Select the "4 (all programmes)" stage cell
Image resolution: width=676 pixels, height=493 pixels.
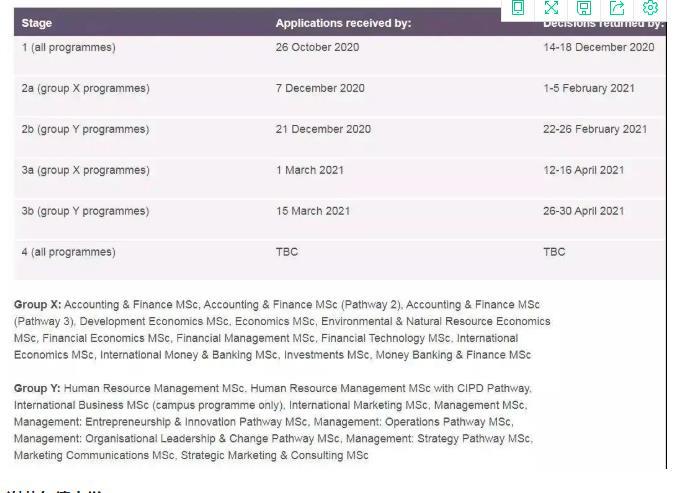(69, 252)
